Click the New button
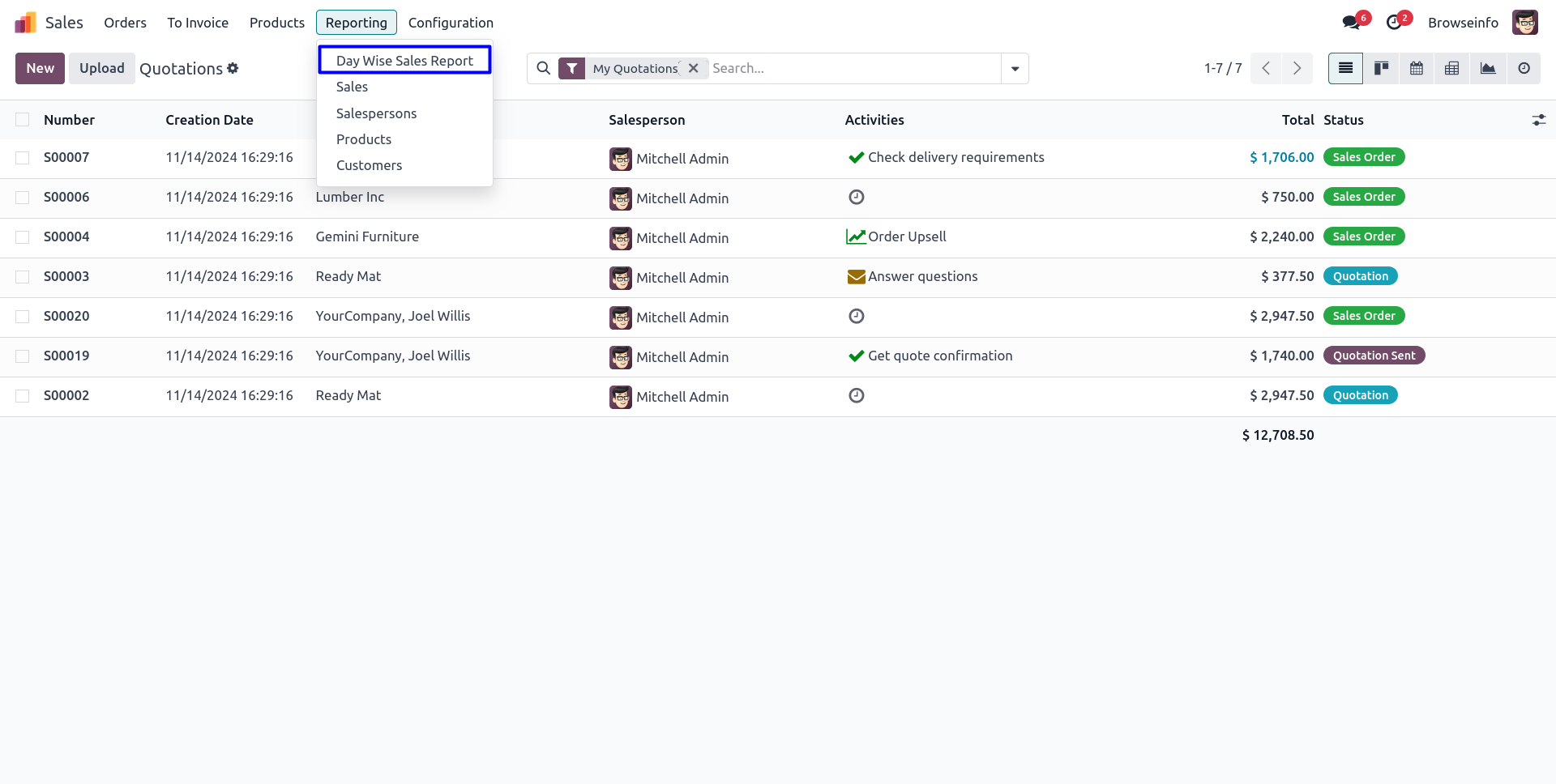The height and width of the screenshot is (784, 1556). tap(40, 69)
